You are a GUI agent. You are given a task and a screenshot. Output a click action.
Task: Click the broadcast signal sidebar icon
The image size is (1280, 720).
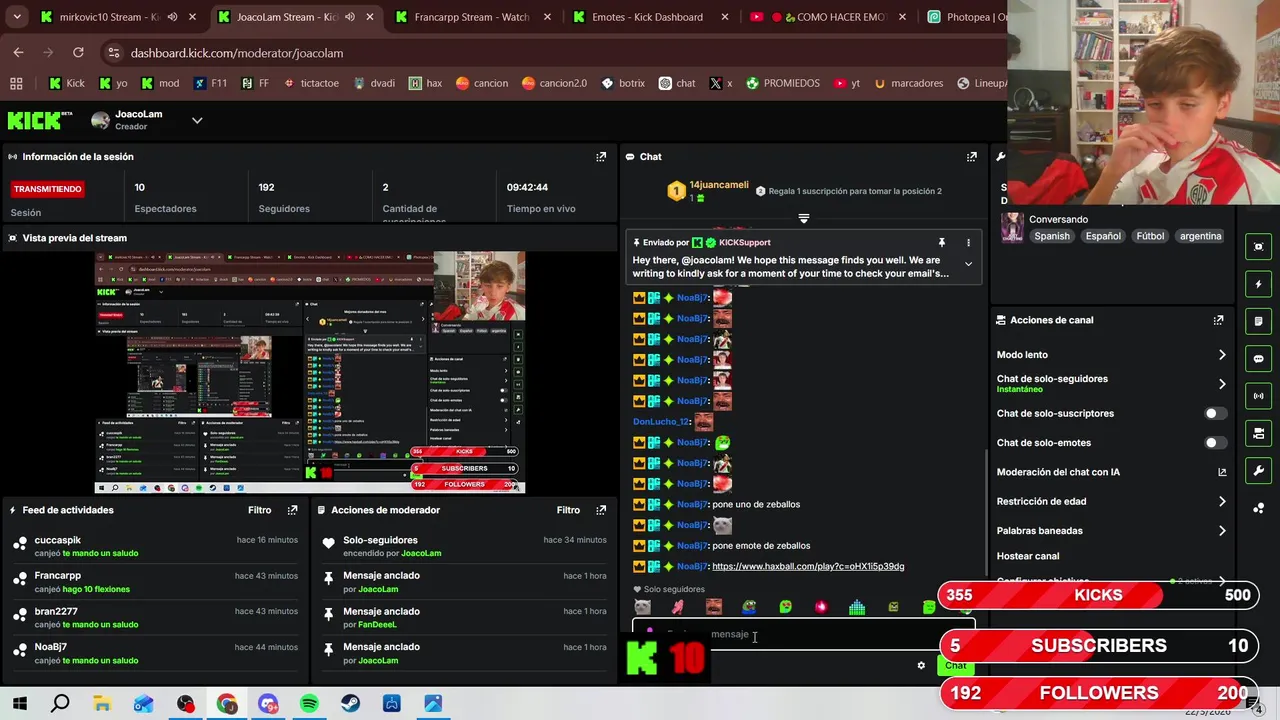coord(1258,396)
